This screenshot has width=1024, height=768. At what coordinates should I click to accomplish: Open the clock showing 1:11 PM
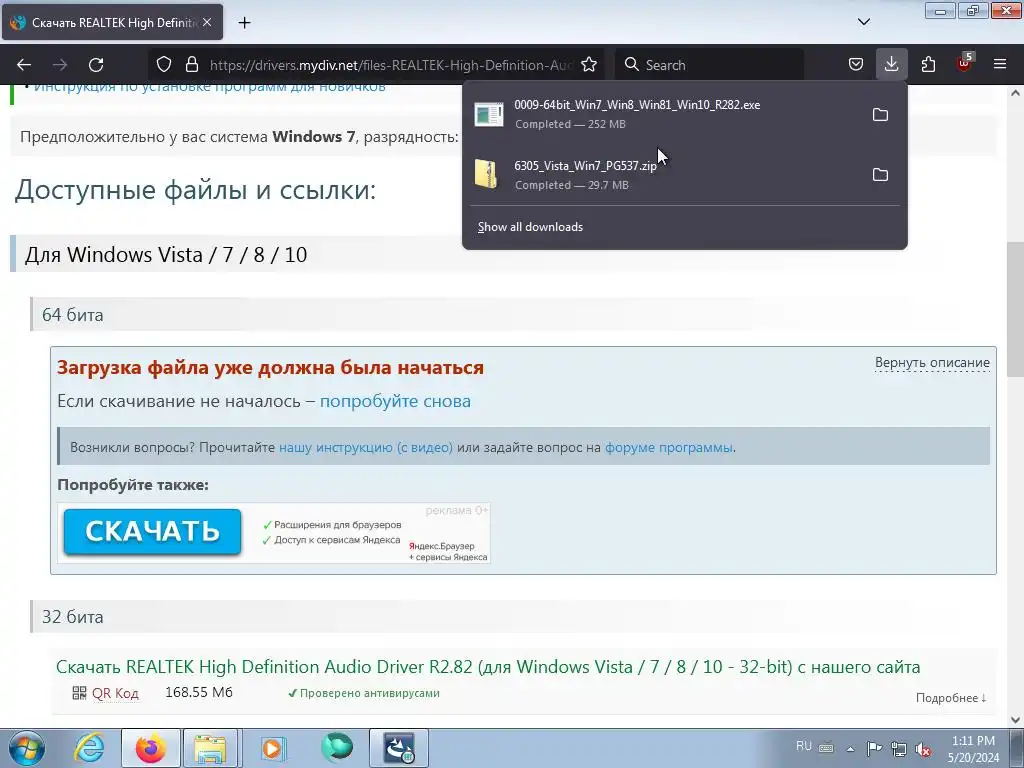point(973,749)
